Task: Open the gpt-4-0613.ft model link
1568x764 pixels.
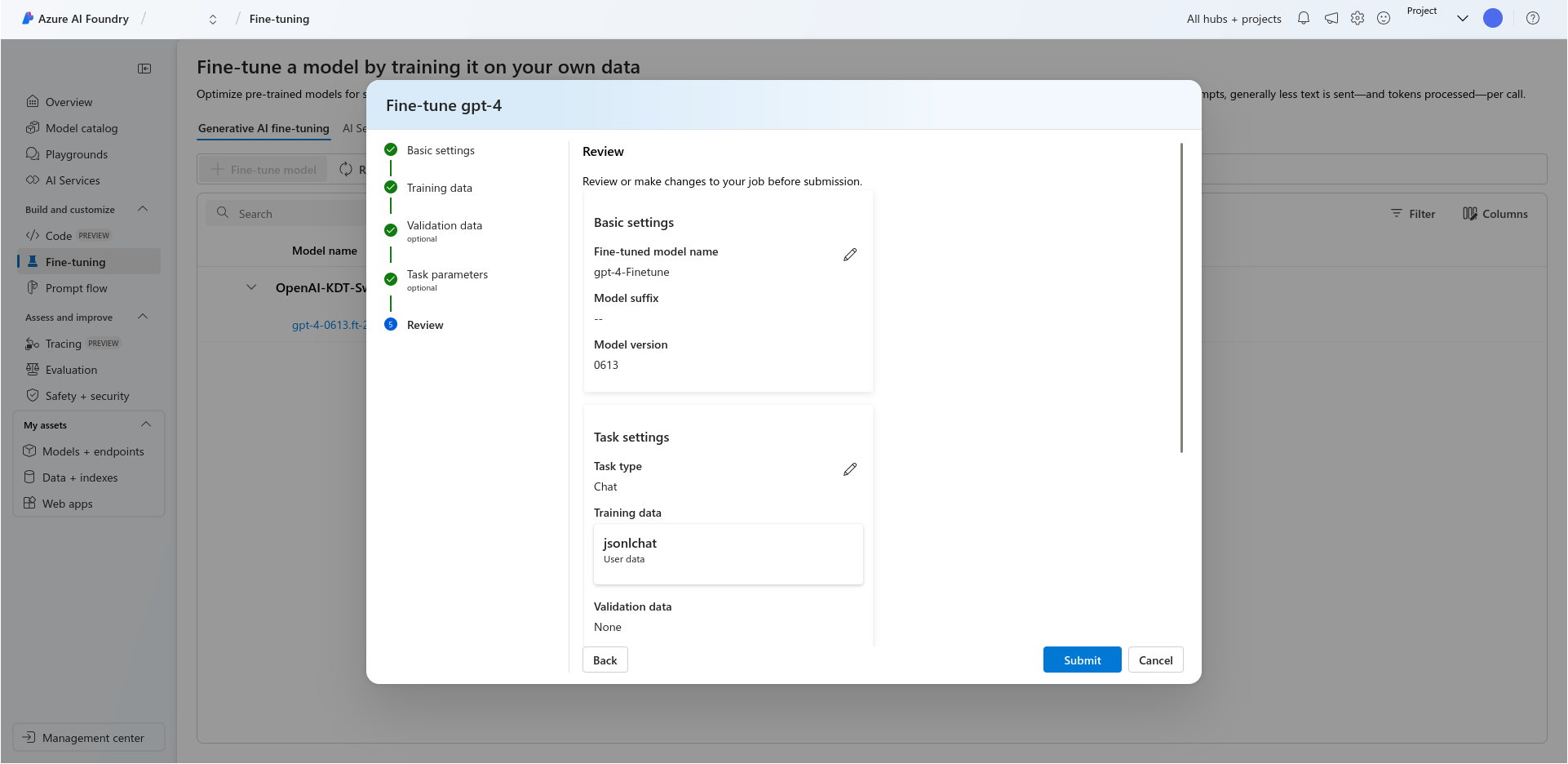Action: [x=329, y=325]
